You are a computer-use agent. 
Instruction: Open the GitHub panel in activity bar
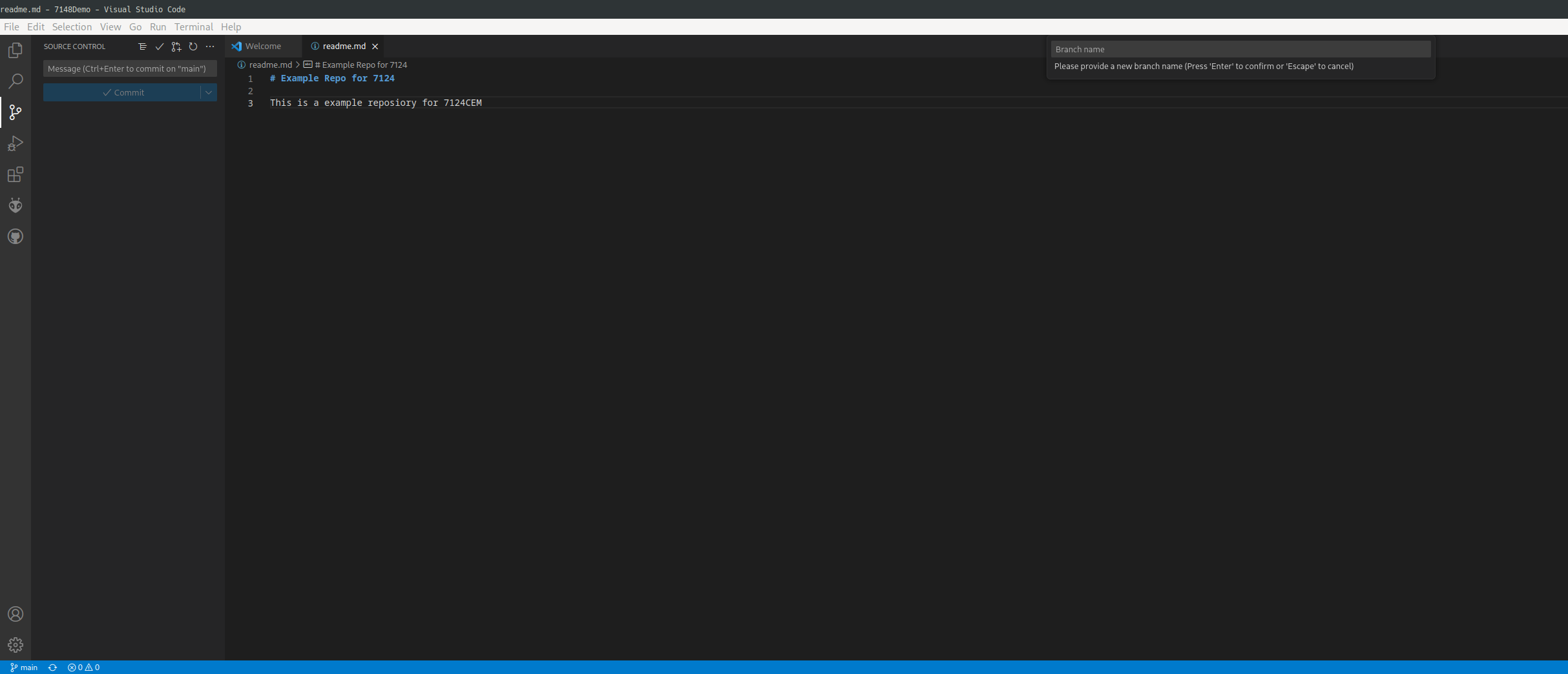[x=15, y=236]
